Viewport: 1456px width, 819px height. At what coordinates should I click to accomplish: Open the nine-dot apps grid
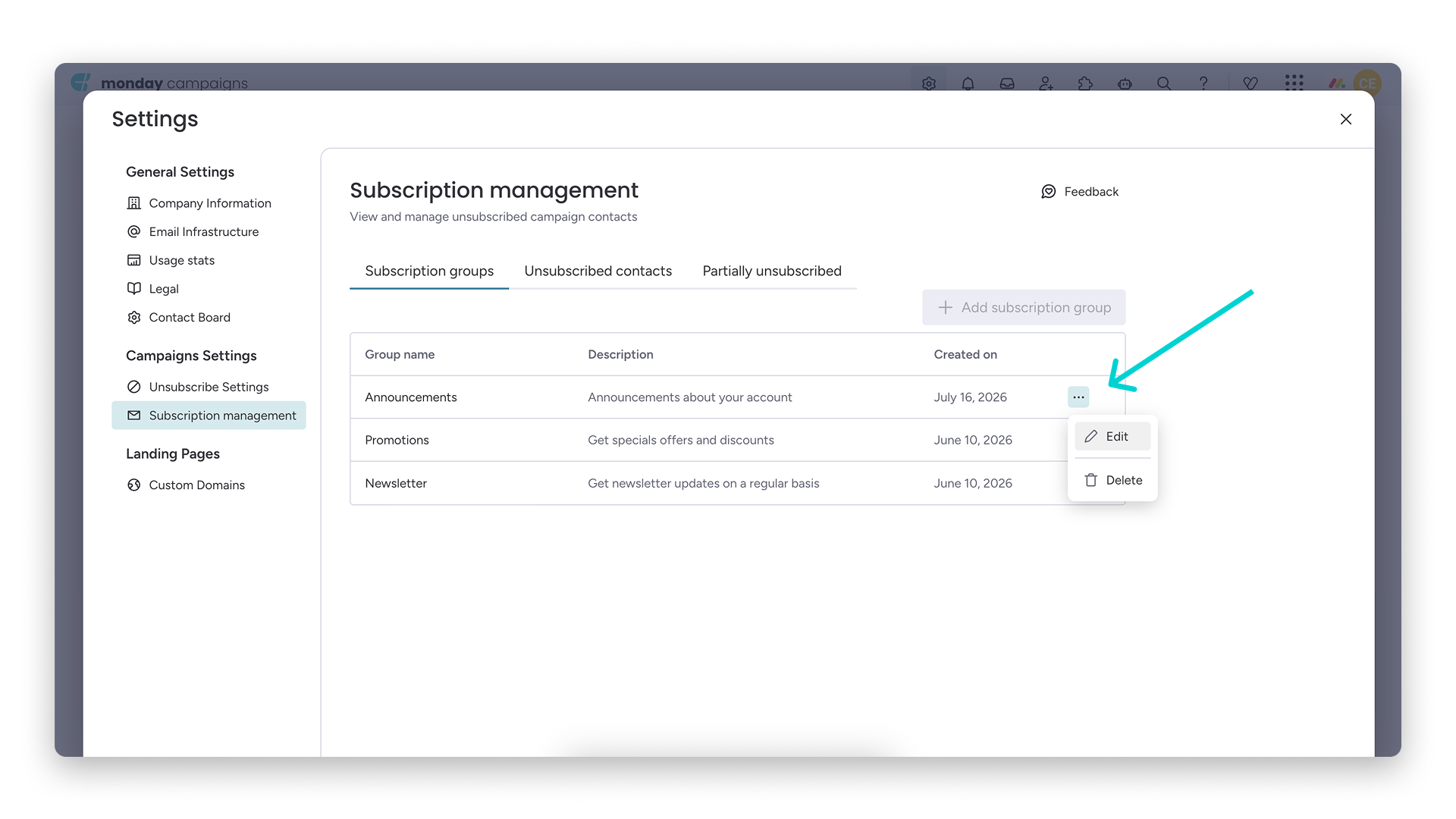(1294, 83)
